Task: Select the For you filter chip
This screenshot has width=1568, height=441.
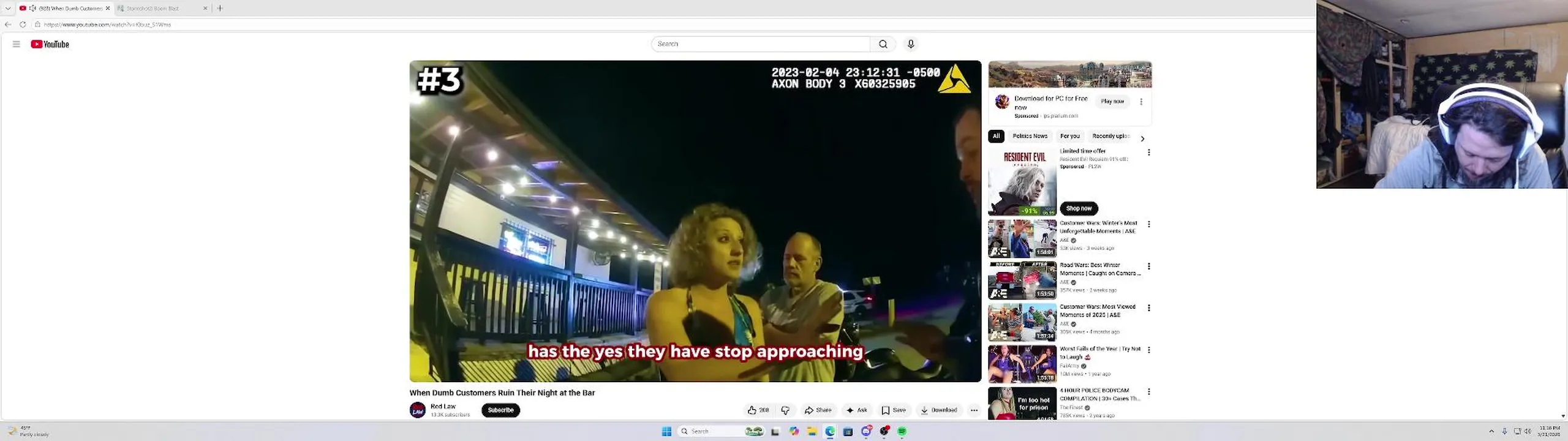Action: pyautogui.click(x=1069, y=136)
